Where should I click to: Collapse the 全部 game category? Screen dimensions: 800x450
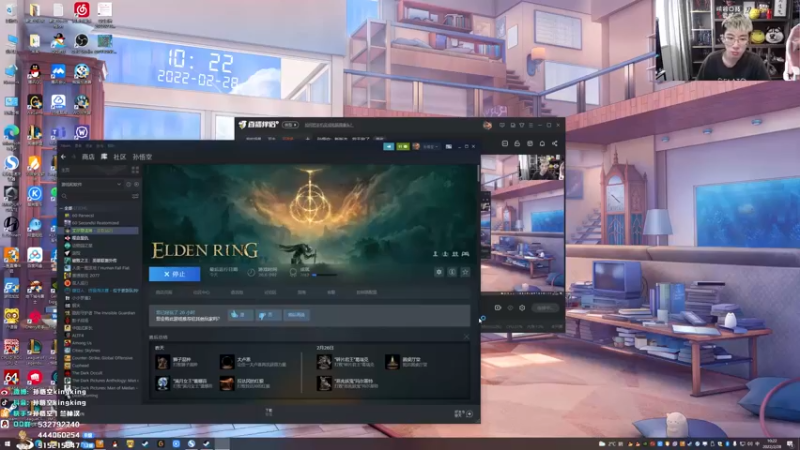pyautogui.click(x=62, y=208)
